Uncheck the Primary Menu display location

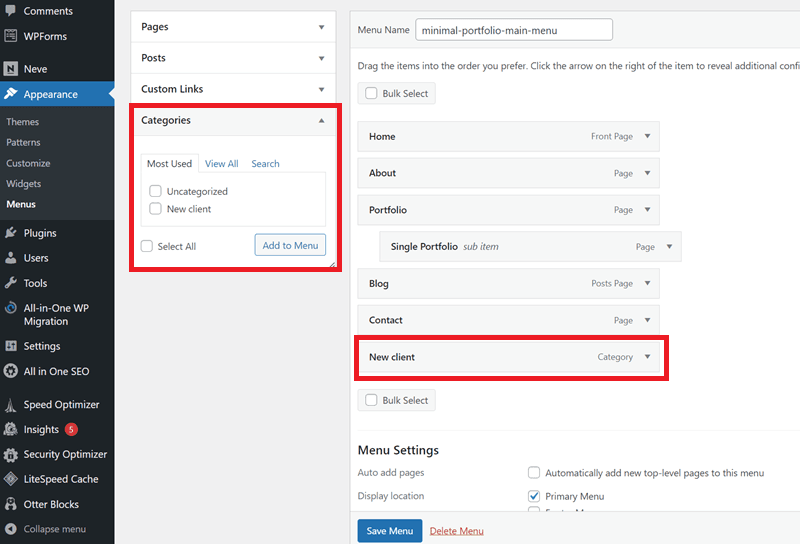pos(534,496)
